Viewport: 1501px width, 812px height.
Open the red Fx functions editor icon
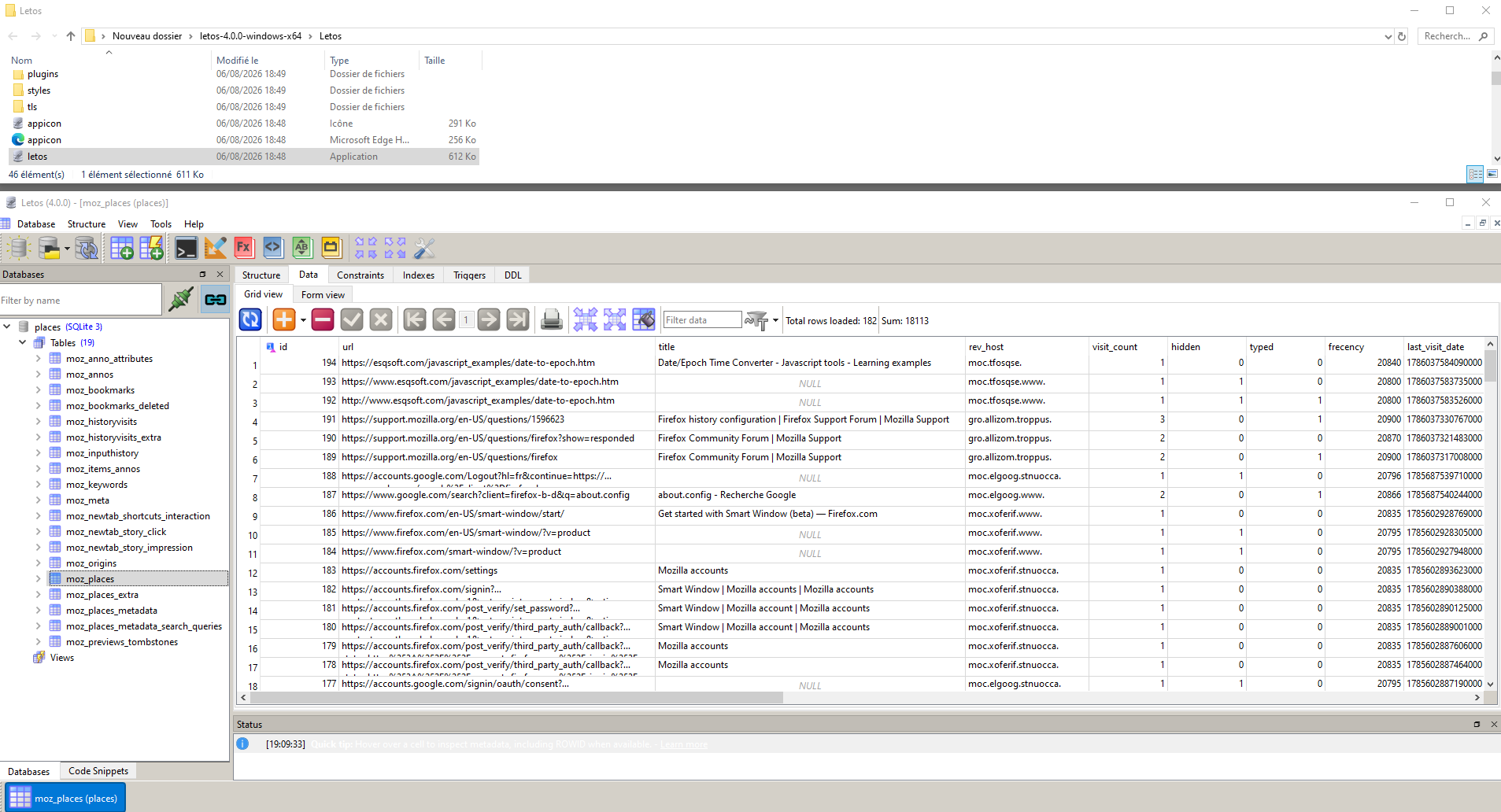tap(244, 249)
